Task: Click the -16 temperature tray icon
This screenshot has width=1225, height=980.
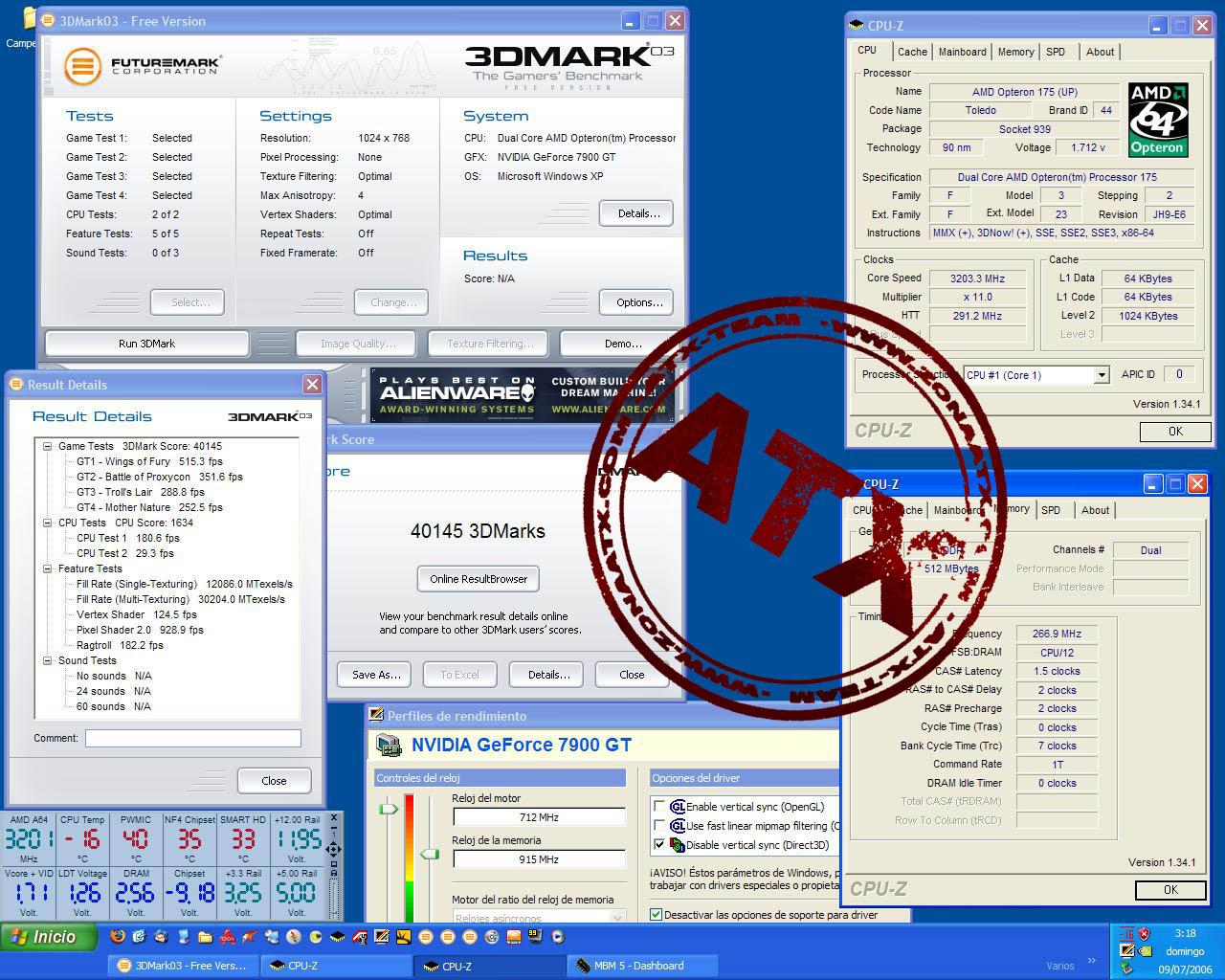Action: [1126, 934]
